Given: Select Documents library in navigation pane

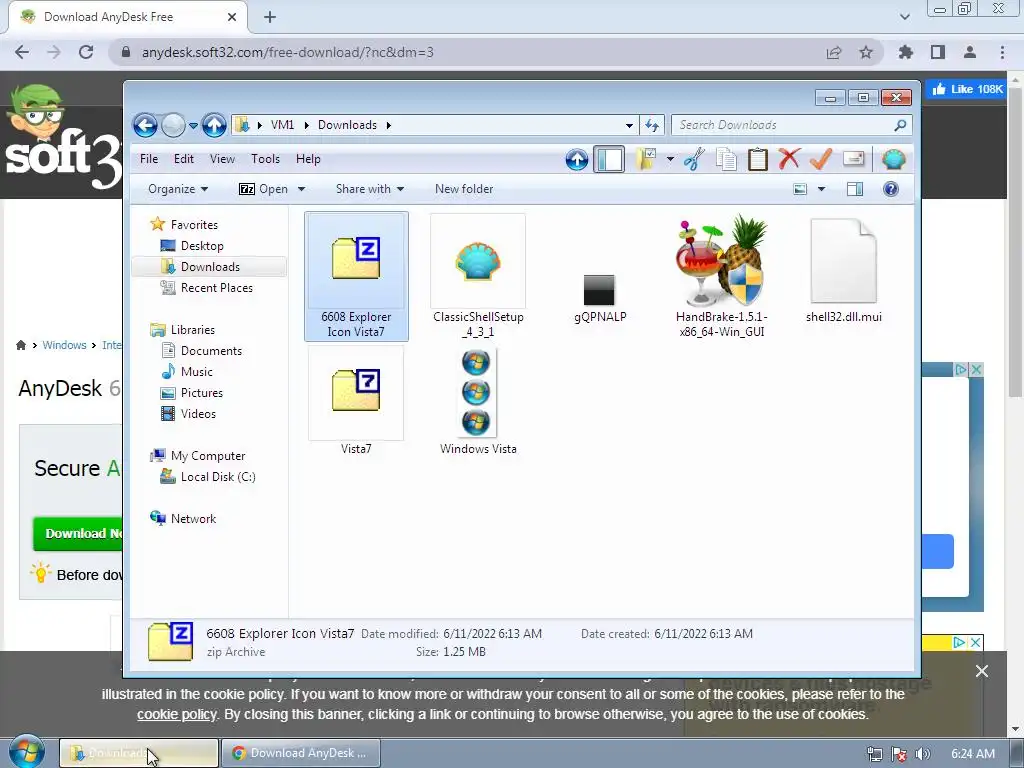Looking at the screenshot, I should click(x=211, y=351).
